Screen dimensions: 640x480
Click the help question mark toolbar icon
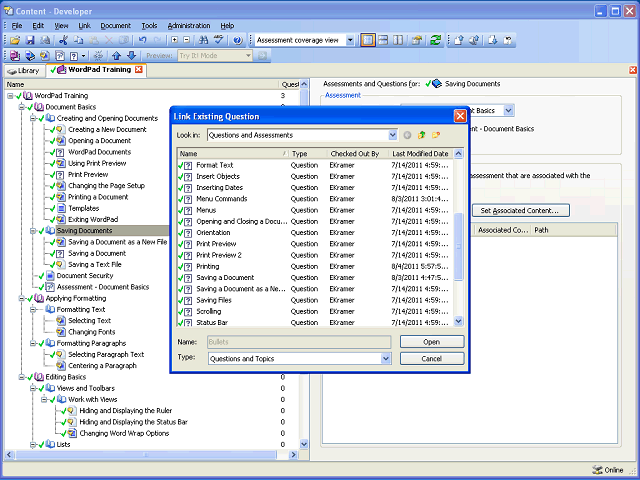click(x=237, y=40)
